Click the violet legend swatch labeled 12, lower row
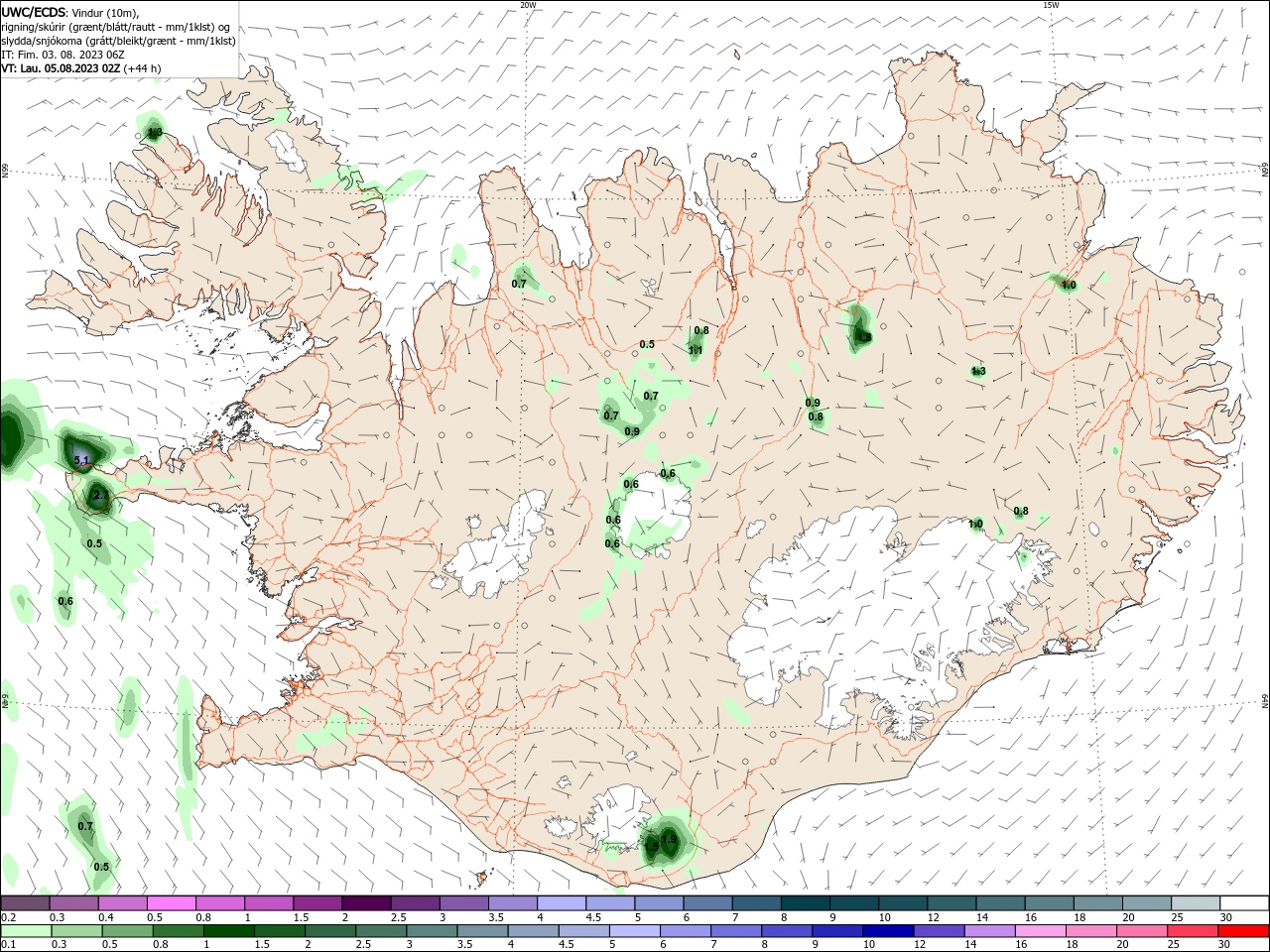 click(x=939, y=931)
